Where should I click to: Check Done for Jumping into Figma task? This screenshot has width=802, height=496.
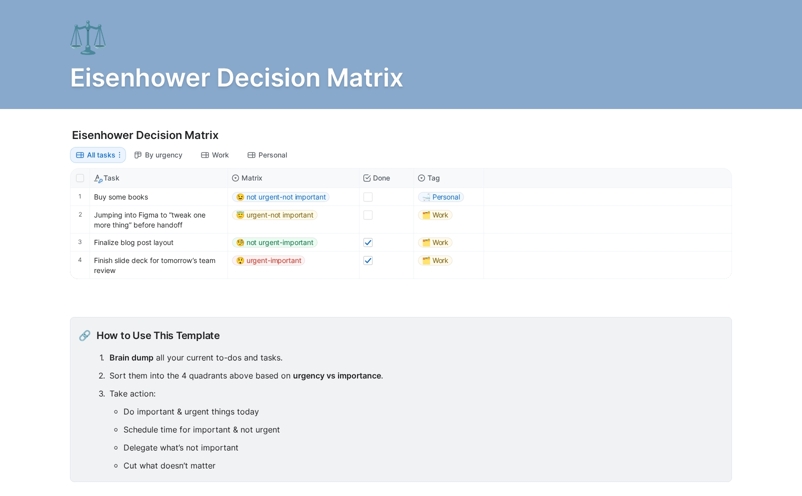pyautogui.click(x=368, y=215)
